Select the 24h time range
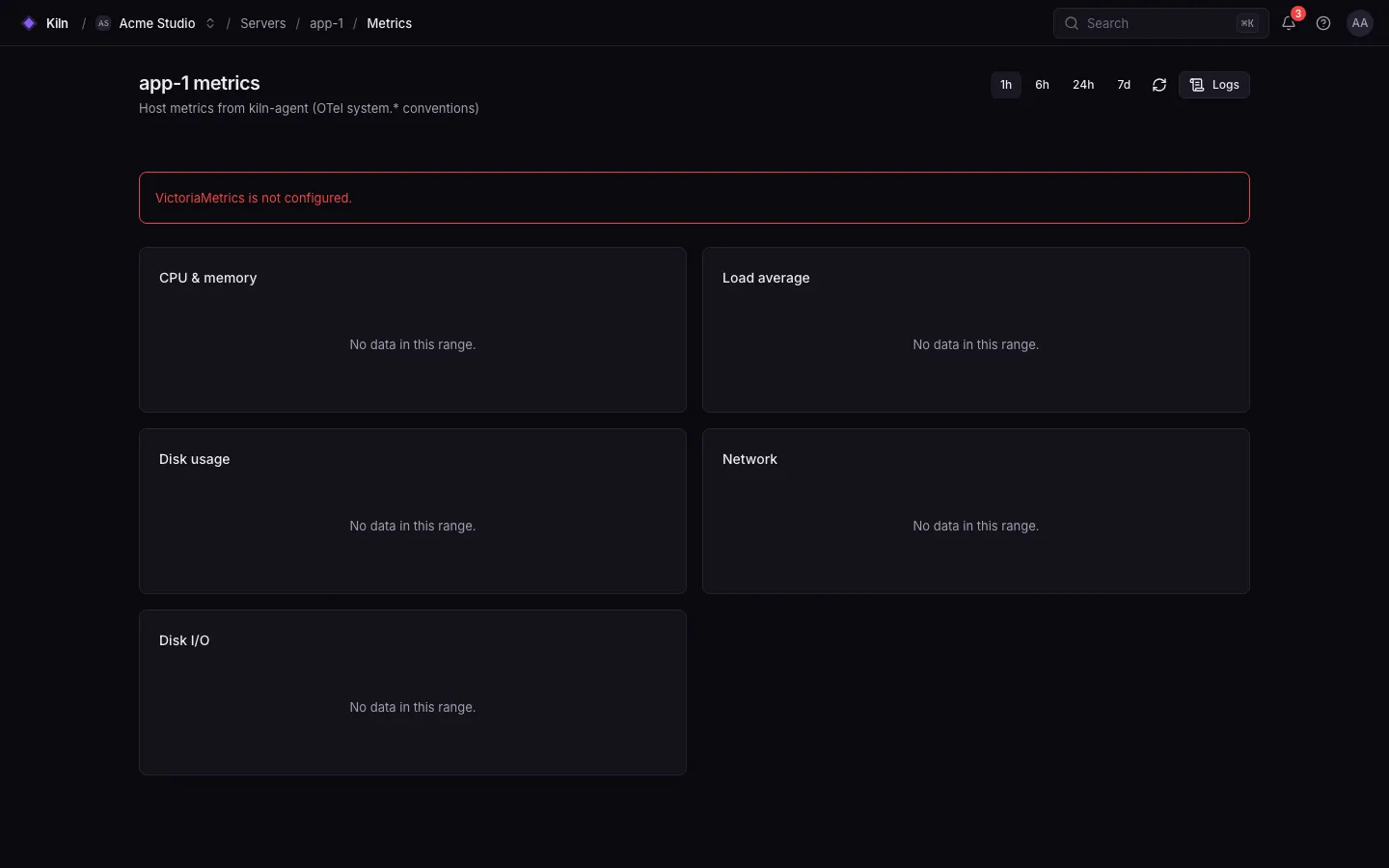This screenshot has height=868, width=1389. coord(1083,85)
